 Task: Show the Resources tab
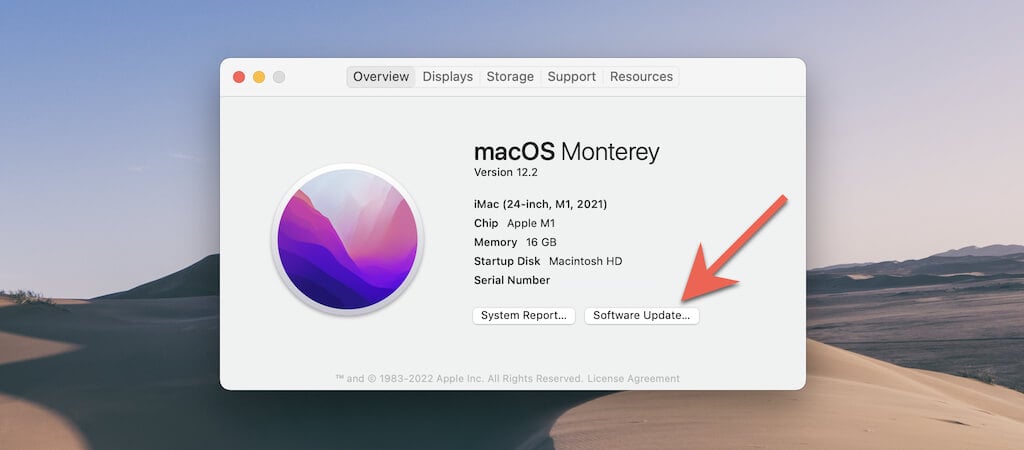641,77
